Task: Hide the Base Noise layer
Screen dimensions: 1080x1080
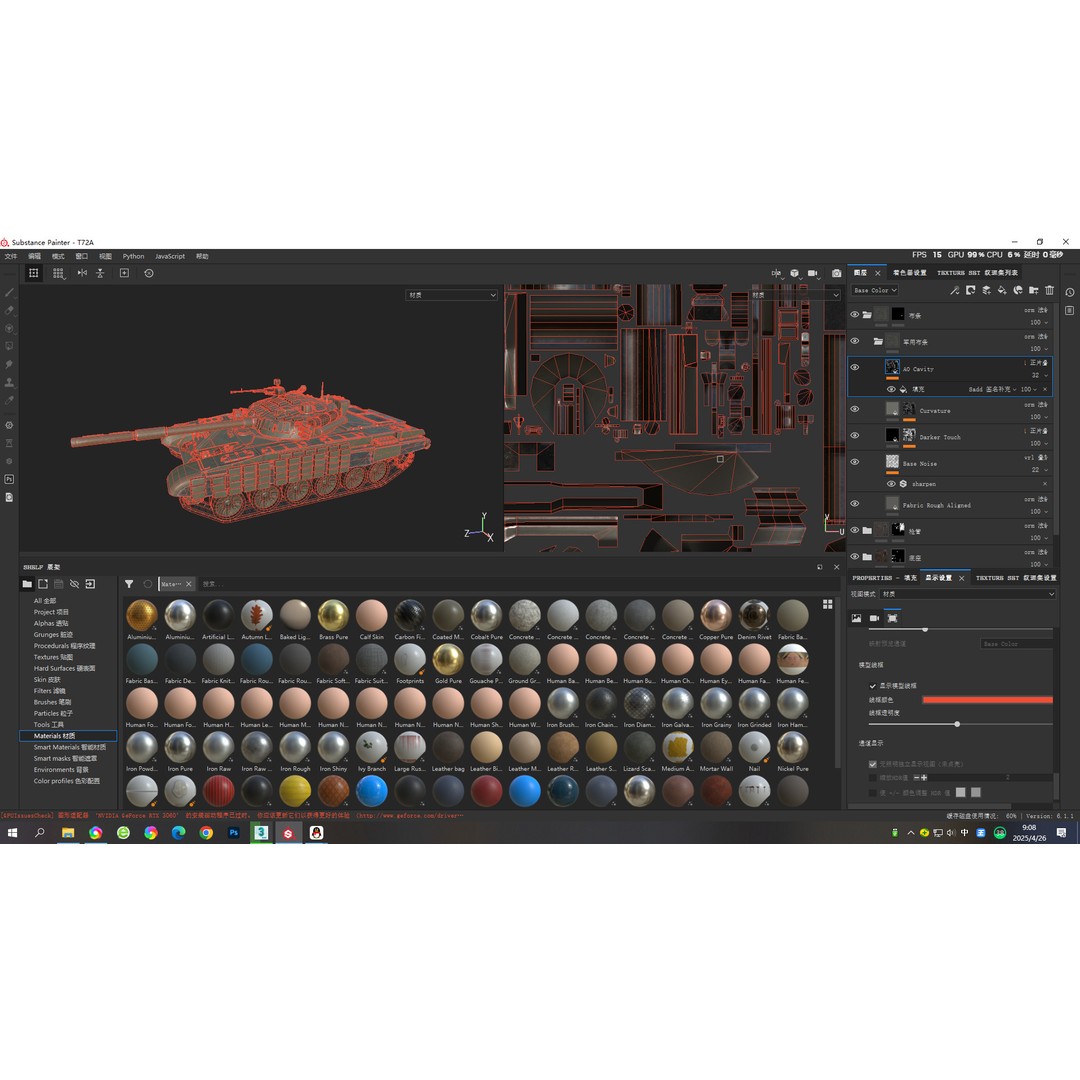Action: pyautogui.click(x=855, y=462)
